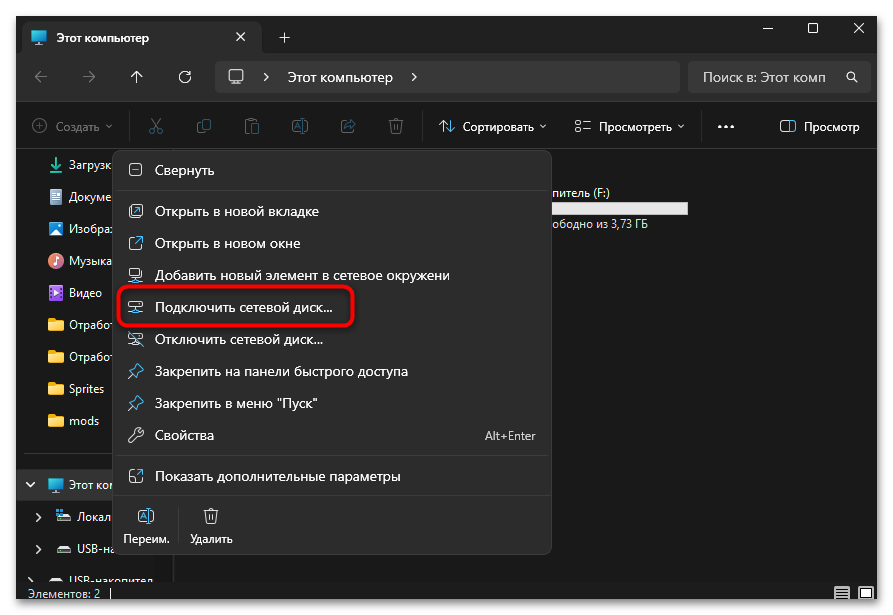Click the toolbar trash Delete icon
893x615 pixels.
(x=396, y=126)
